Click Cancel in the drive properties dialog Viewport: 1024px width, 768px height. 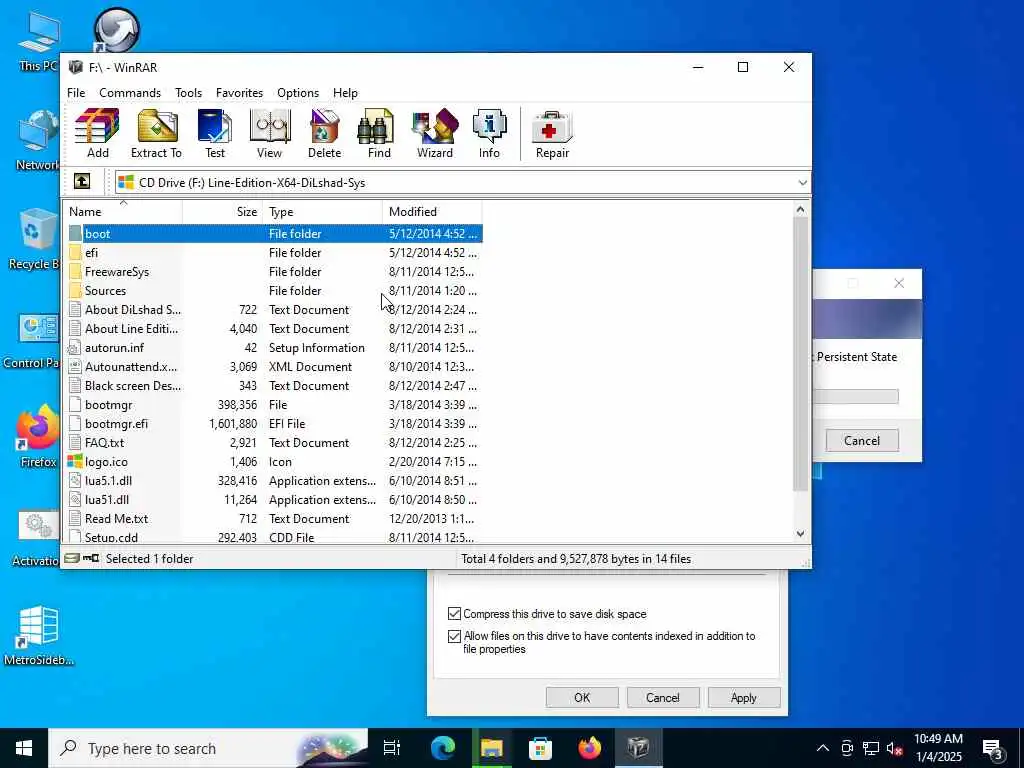click(663, 697)
